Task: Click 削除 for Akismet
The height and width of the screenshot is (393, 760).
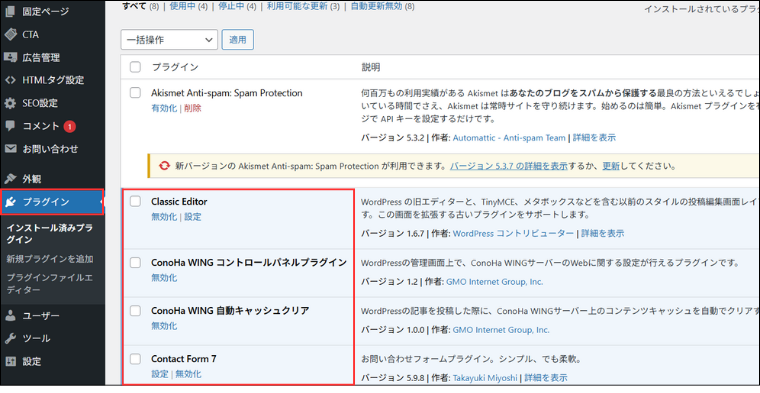Action: 192,108
